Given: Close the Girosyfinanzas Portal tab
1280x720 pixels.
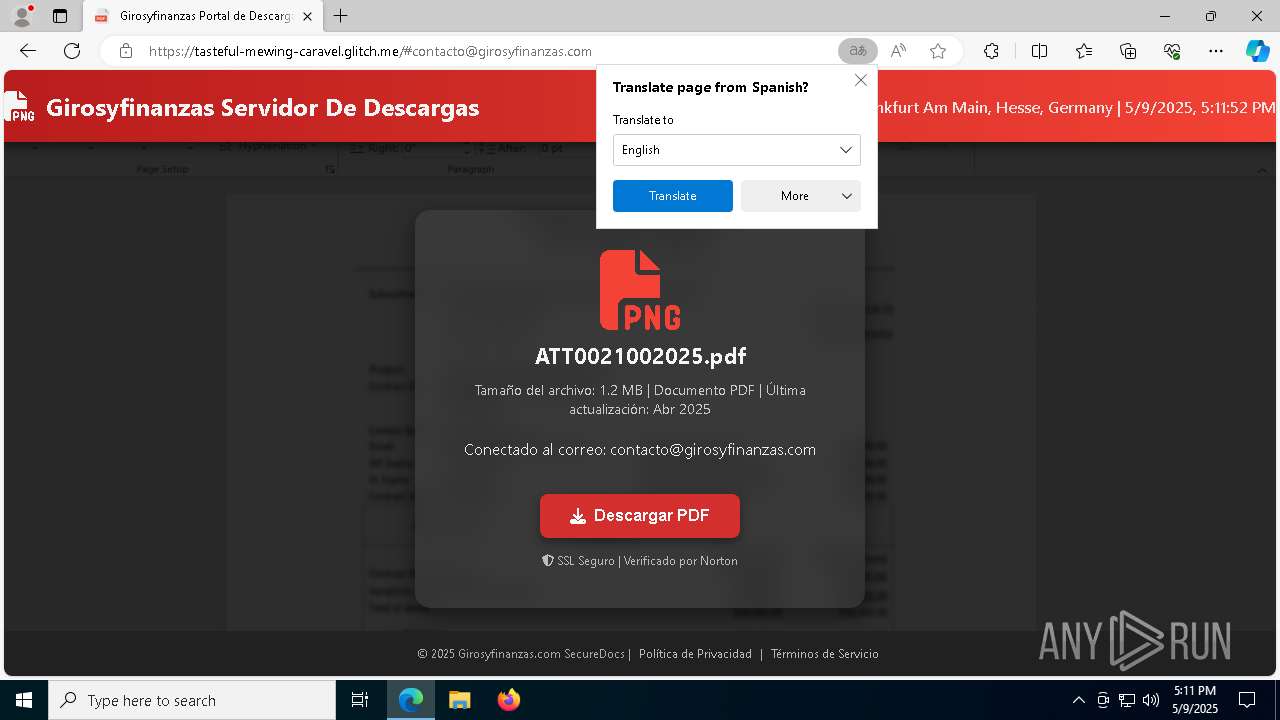Looking at the screenshot, I should [x=308, y=16].
